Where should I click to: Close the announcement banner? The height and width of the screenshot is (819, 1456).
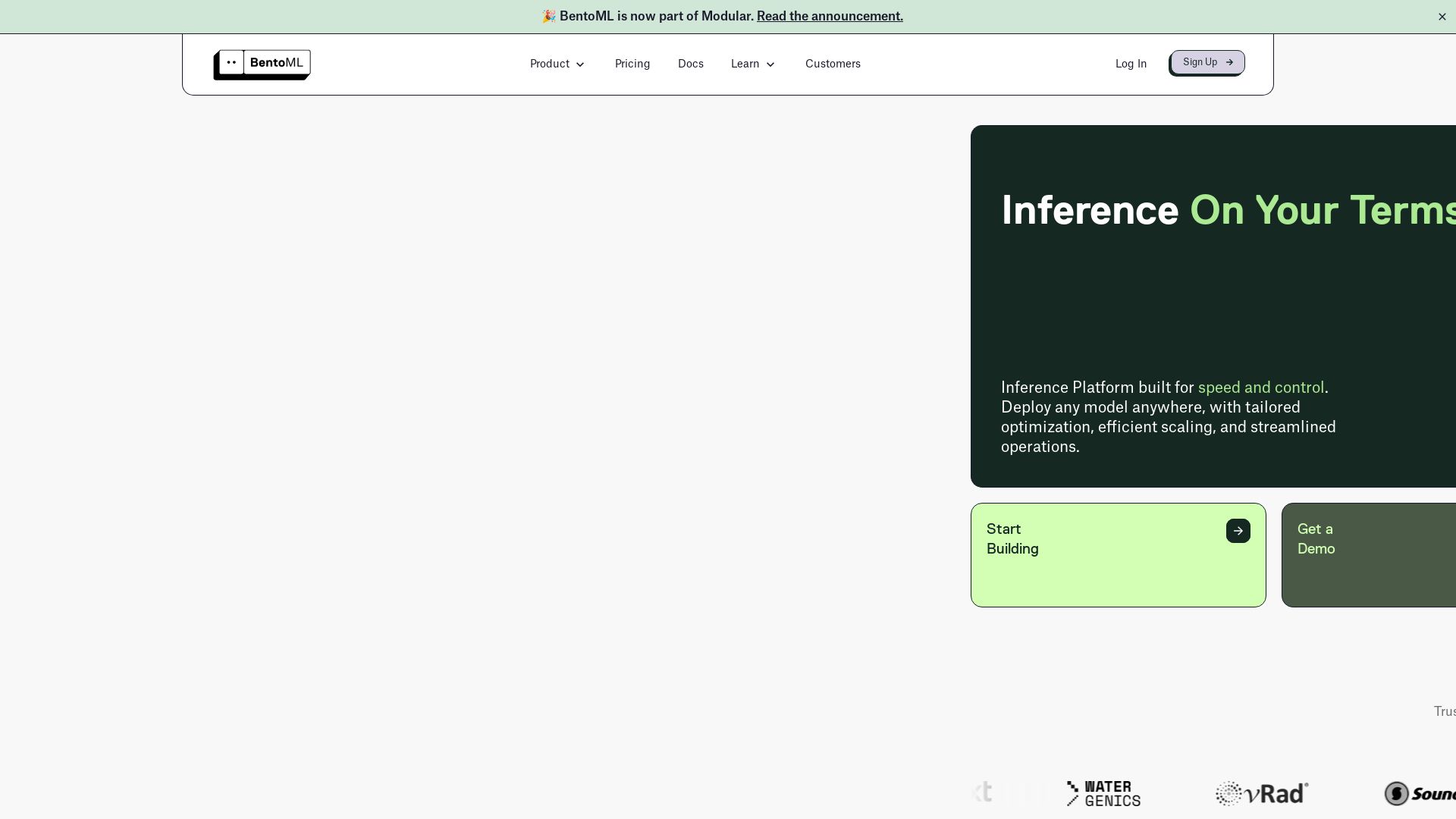1442,17
